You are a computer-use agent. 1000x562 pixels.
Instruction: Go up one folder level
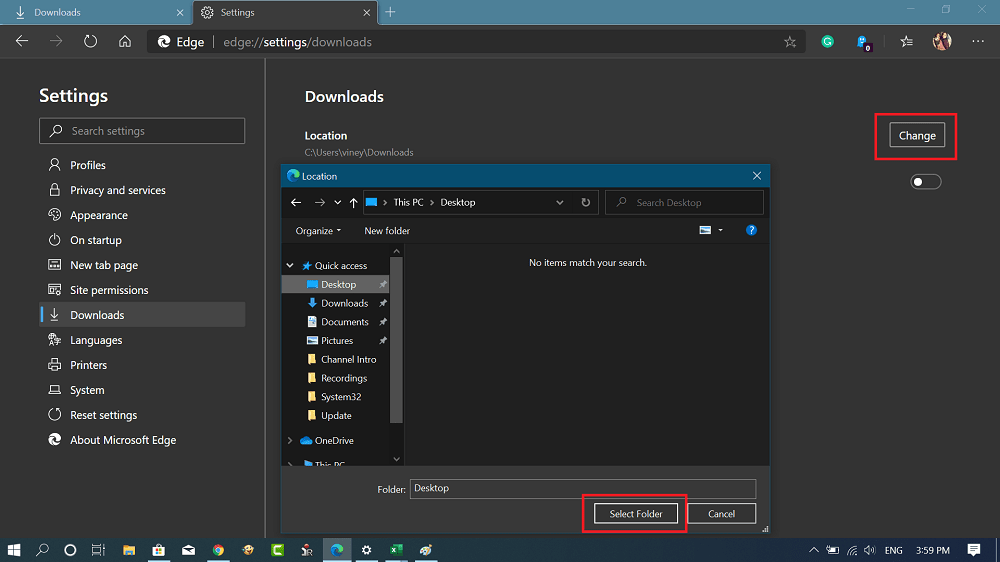click(353, 202)
